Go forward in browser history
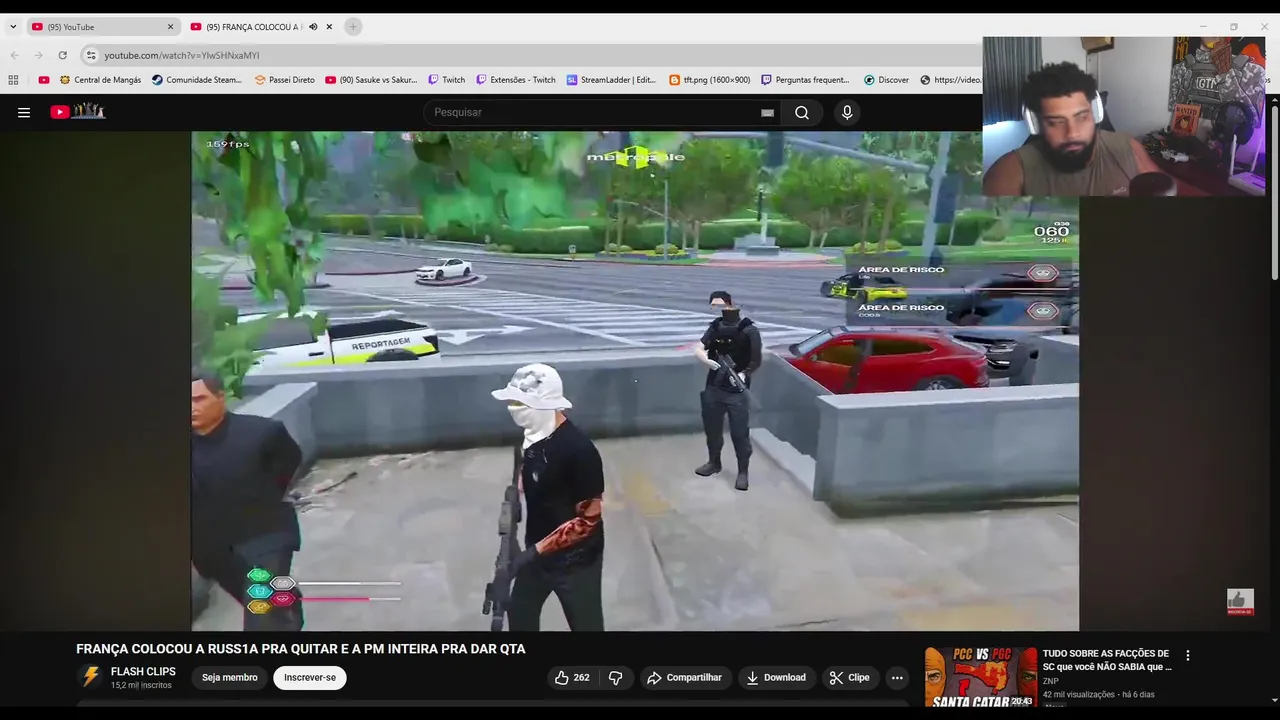Viewport: 1280px width, 720px height. 38,55
